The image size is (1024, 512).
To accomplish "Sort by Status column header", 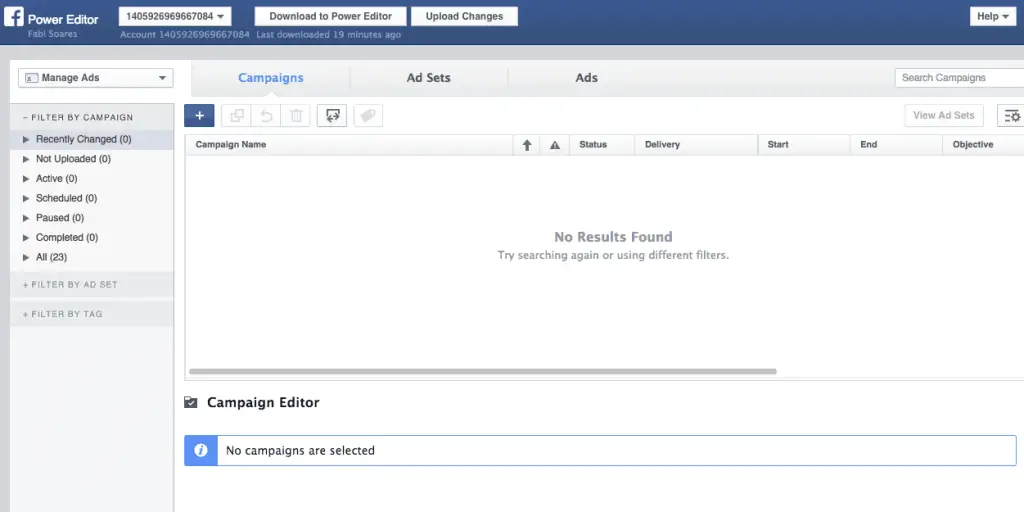I will click(601, 145).
